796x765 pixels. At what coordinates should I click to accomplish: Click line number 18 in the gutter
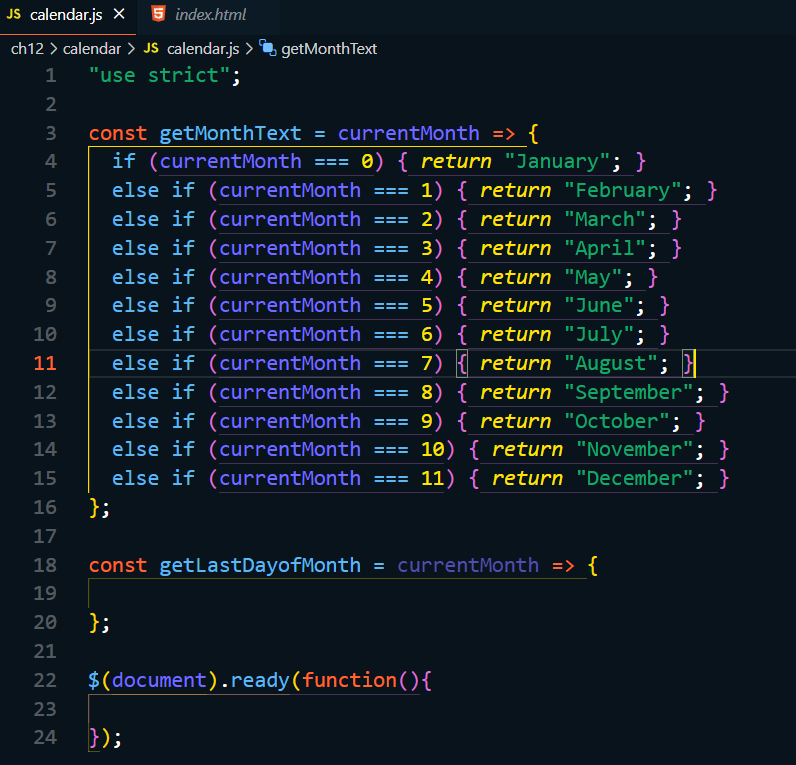(45, 566)
